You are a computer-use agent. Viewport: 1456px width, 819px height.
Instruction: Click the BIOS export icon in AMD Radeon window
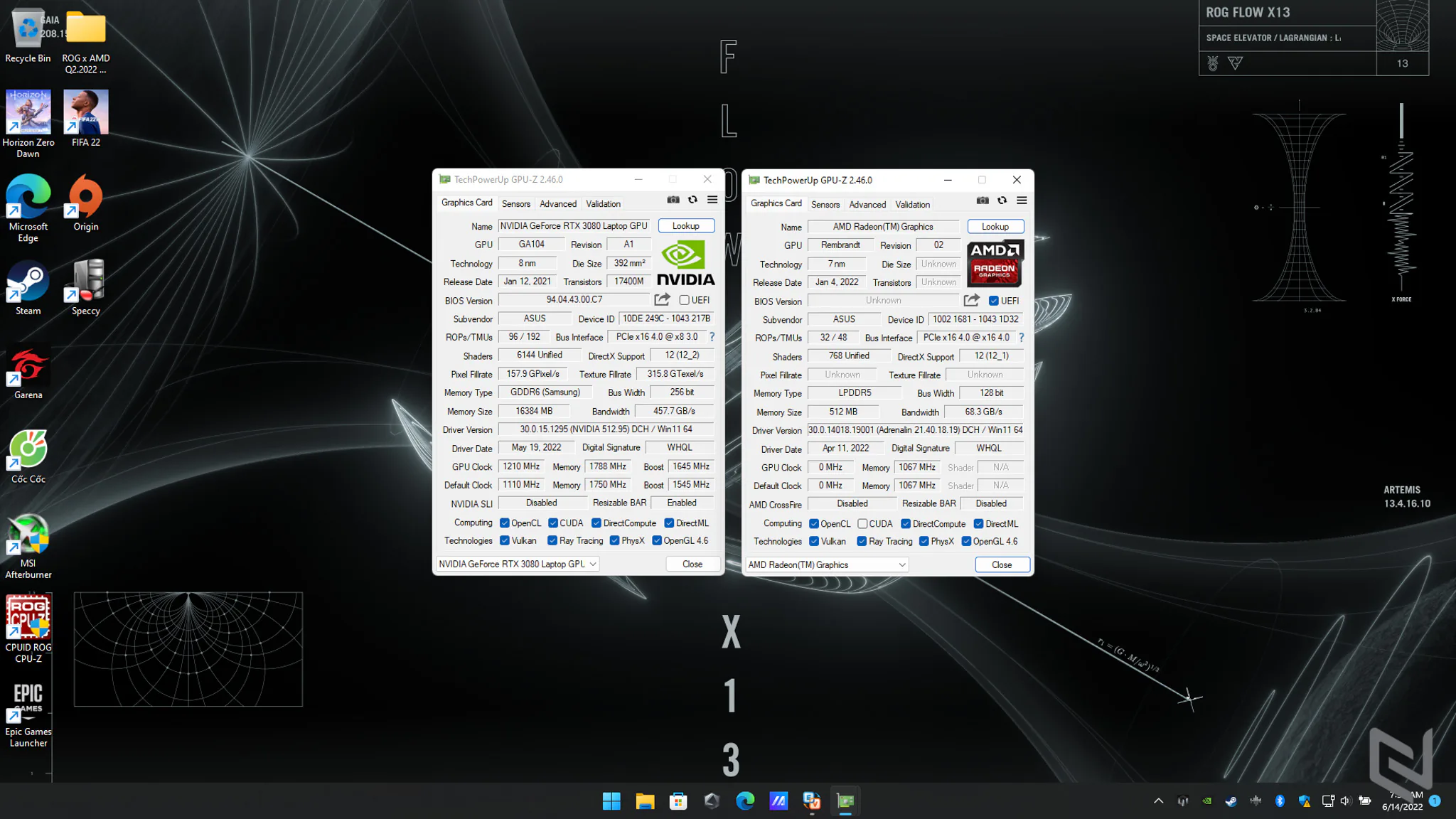[x=972, y=301]
